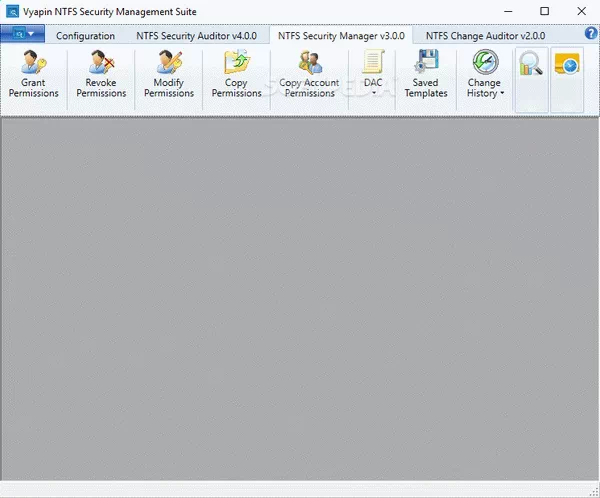This screenshot has height=498, width=600.
Task: Switch to NTFS Security Auditor v4.0.0 tab
Action: [197, 36]
